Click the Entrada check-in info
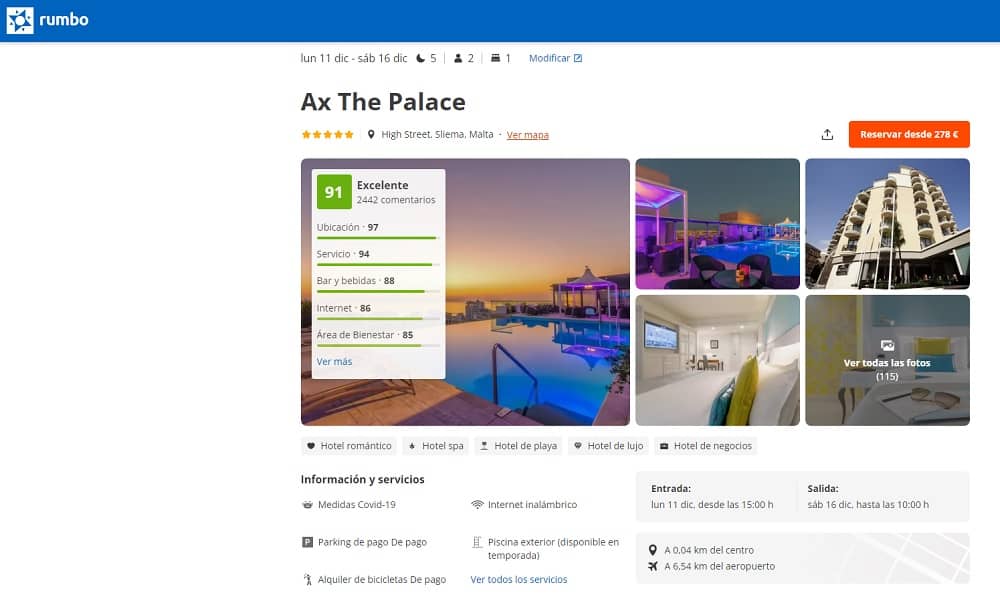The height and width of the screenshot is (611, 1000). pyautogui.click(x=712, y=497)
